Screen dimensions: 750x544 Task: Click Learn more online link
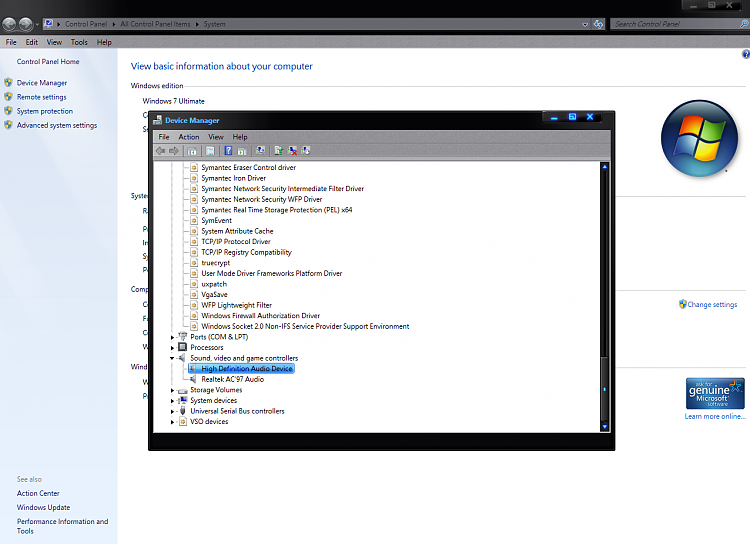tap(715, 416)
